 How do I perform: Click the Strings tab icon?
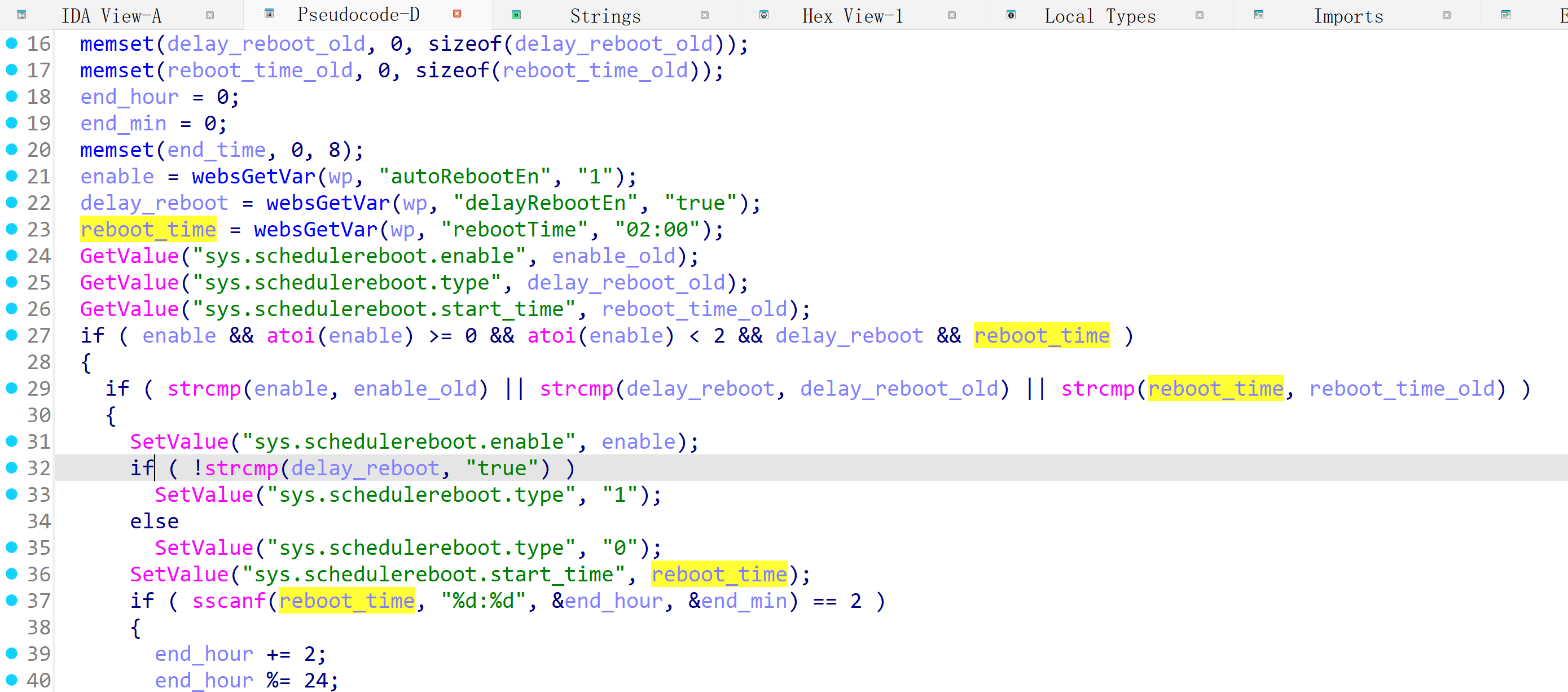(x=516, y=15)
